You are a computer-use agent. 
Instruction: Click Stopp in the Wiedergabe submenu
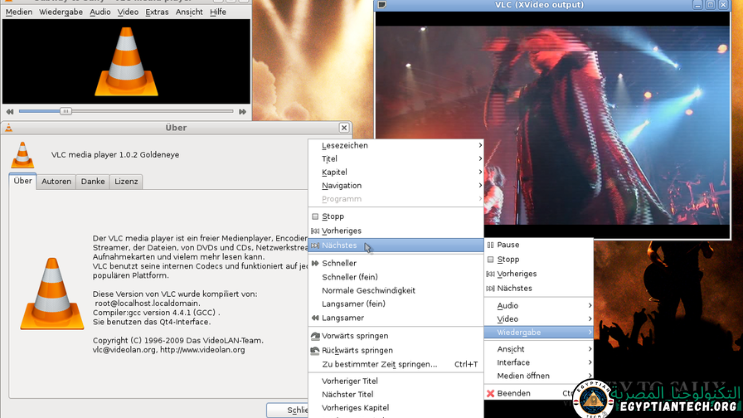point(396,216)
